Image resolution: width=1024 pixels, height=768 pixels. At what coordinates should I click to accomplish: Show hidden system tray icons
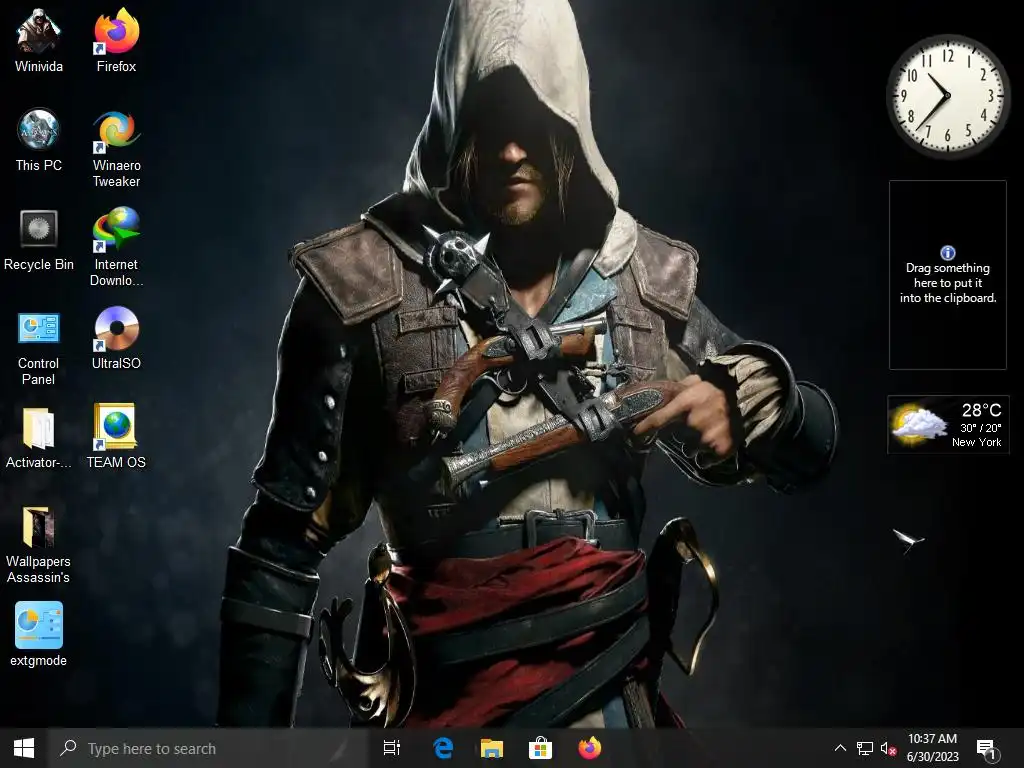pyautogui.click(x=840, y=748)
